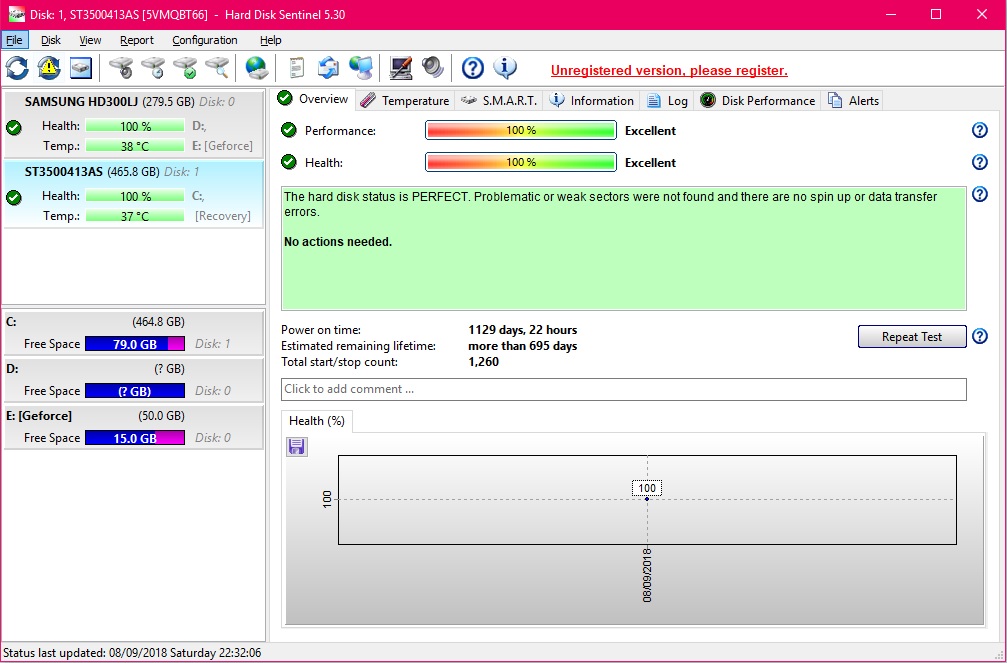Switch to the Disk Performance tab
The height and width of the screenshot is (663, 1007).
[x=758, y=100]
